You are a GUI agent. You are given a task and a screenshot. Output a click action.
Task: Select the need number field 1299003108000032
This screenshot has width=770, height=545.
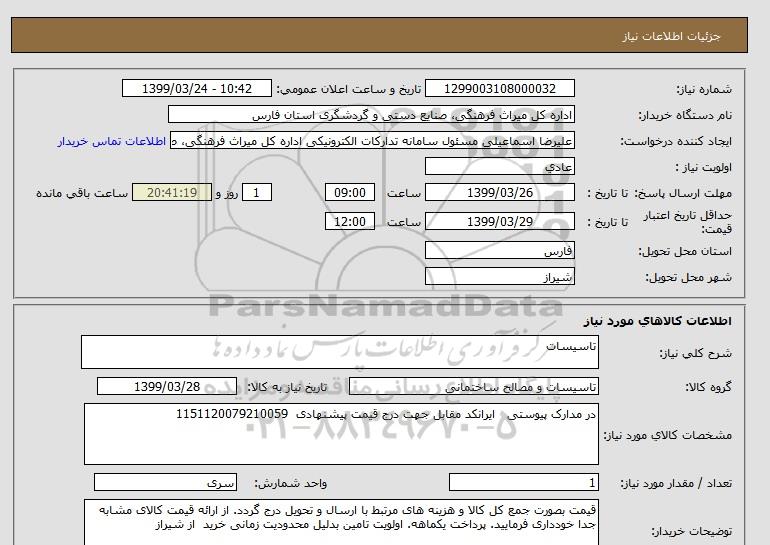pos(499,88)
